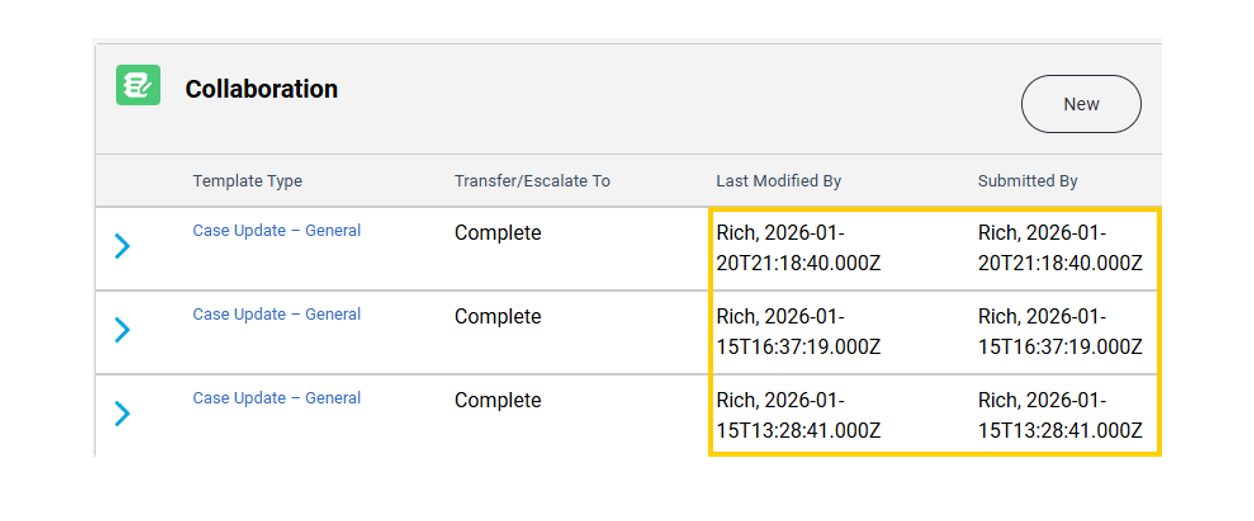Open the third Case Update – General link
This screenshot has height=521, width=1254.
pos(276,398)
